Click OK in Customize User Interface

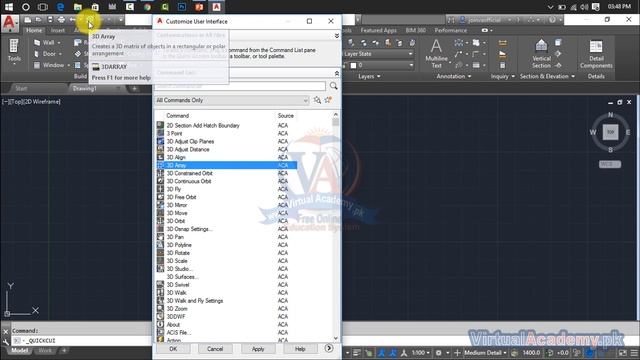click(173, 349)
